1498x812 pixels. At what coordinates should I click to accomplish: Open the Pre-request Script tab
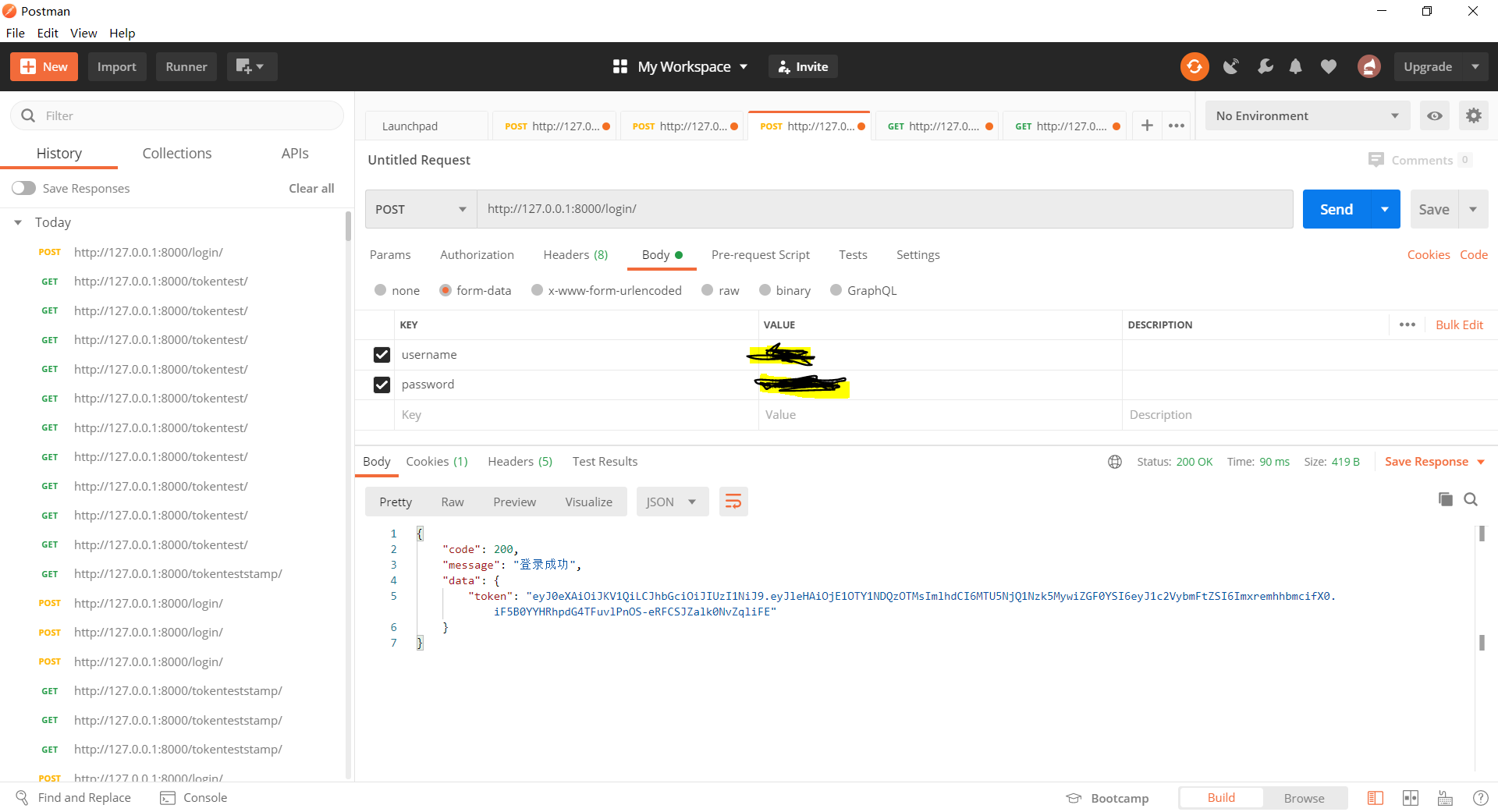pos(761,254)
